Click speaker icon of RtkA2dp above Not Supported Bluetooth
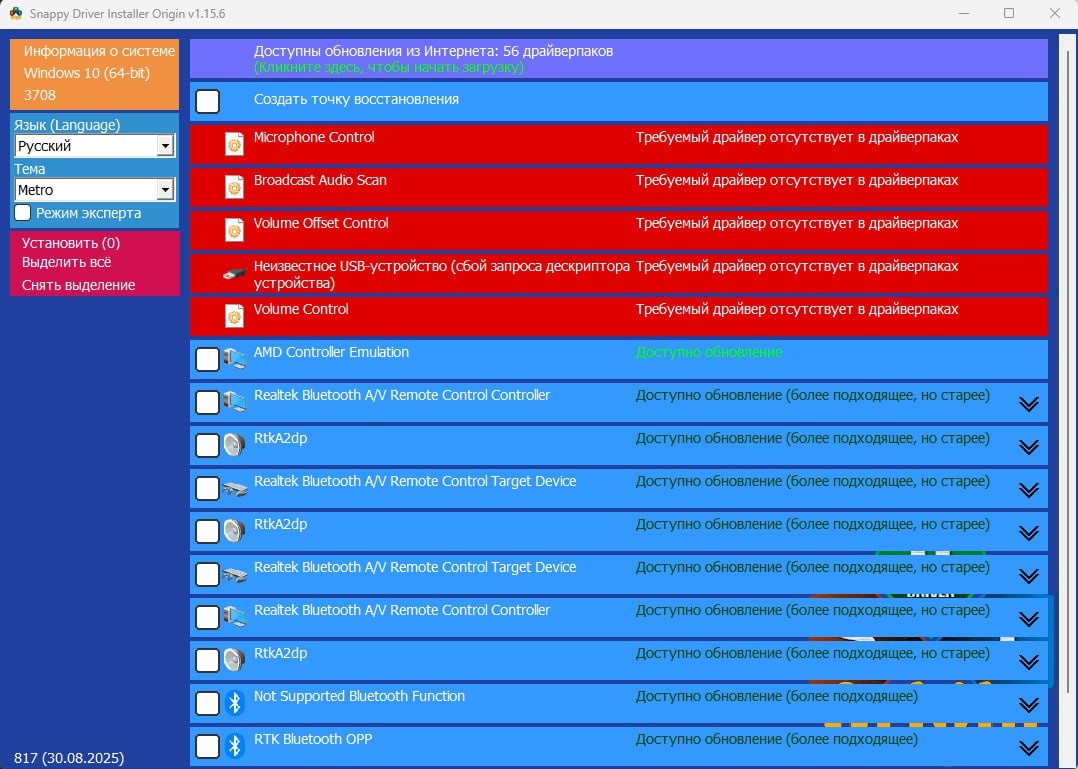Screen dimensions: 1078x769 (234, 660)
